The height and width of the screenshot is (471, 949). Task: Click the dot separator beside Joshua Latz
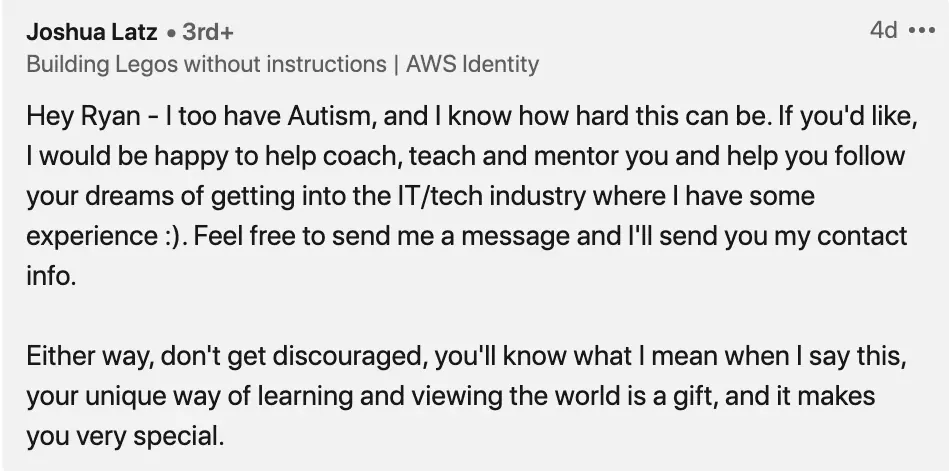171,32
